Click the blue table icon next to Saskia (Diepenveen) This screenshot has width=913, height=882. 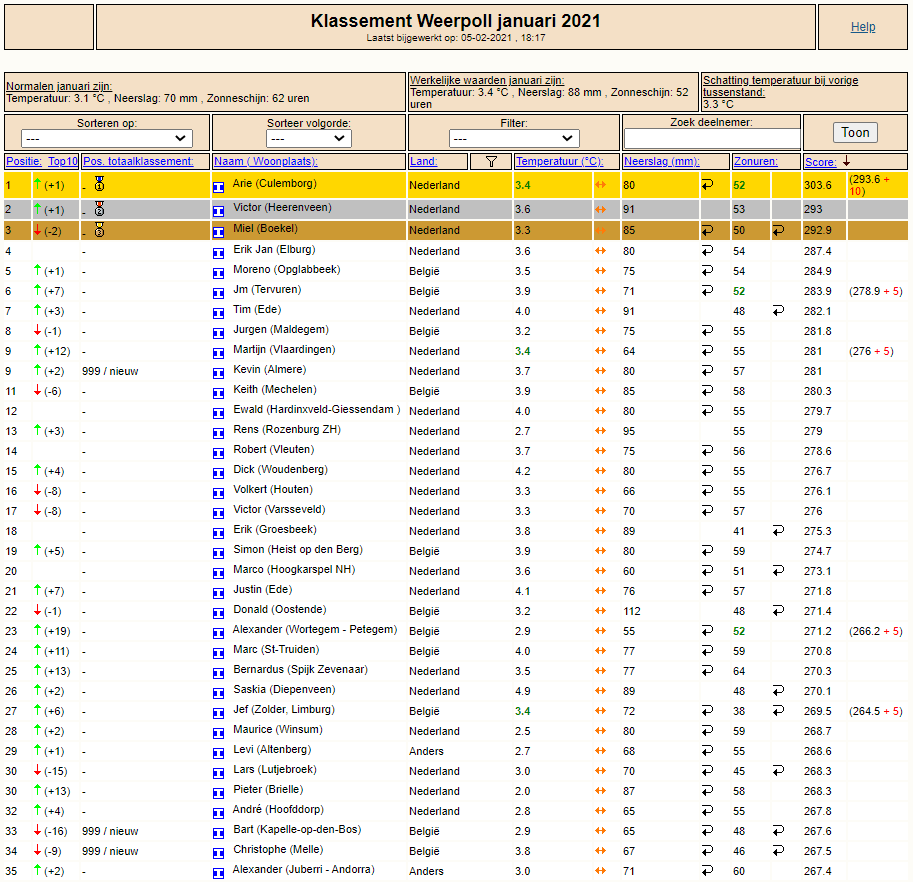pos(218,693)
